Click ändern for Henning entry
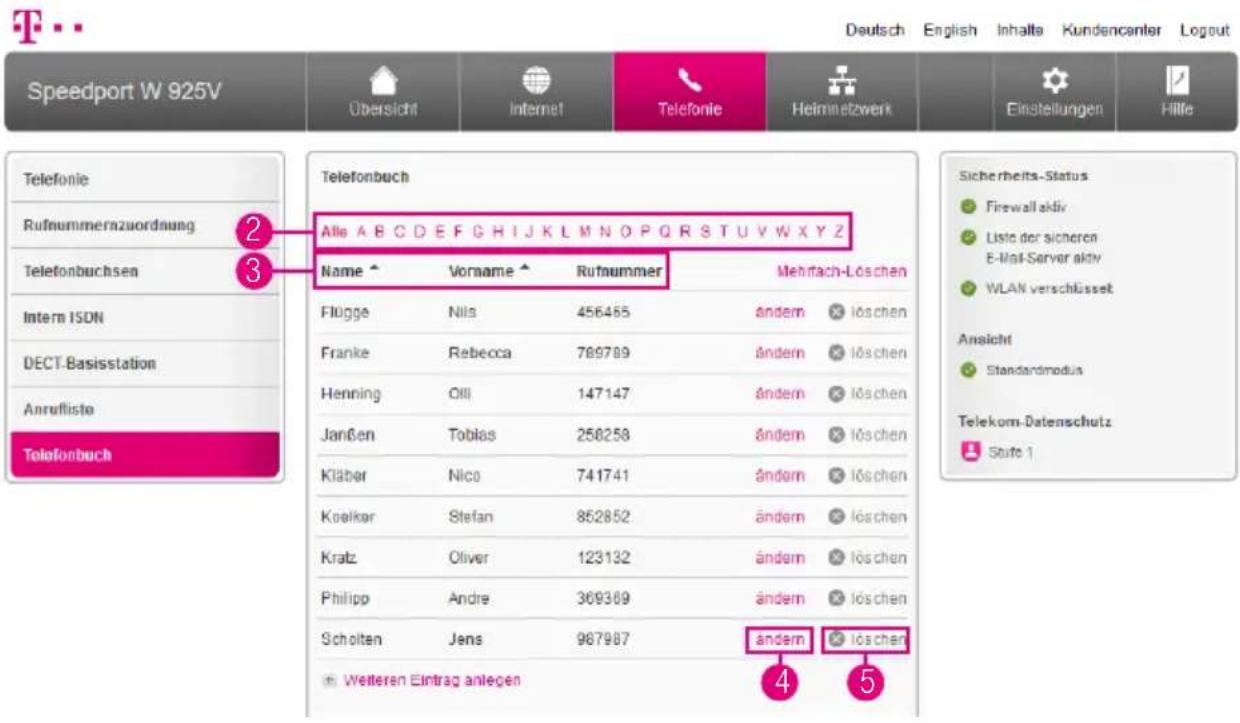Image resolution: width=1240 pixels, height=723 pixels. point(780,394)
